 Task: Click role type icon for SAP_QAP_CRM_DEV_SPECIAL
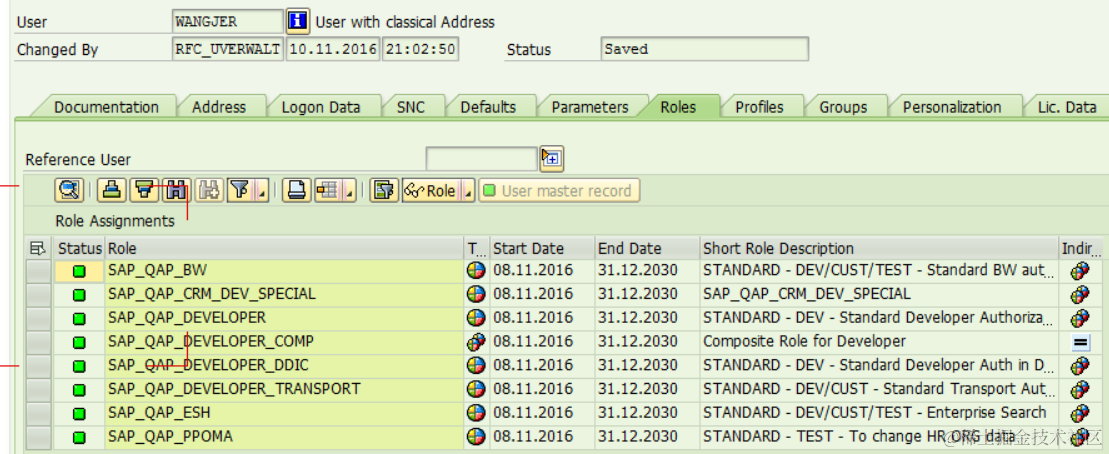[476, 294]
